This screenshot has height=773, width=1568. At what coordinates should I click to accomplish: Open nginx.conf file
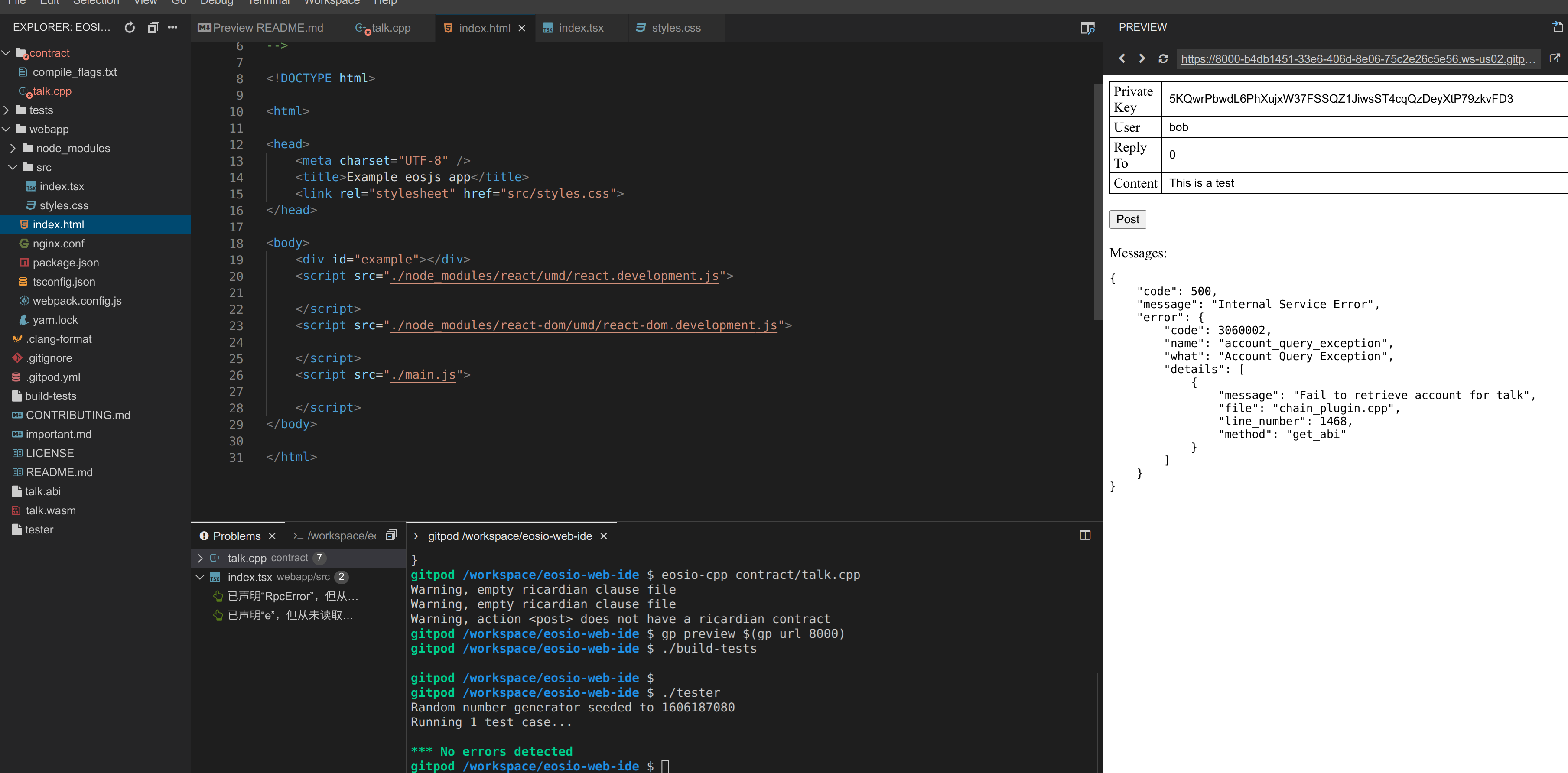click(59, 244)
